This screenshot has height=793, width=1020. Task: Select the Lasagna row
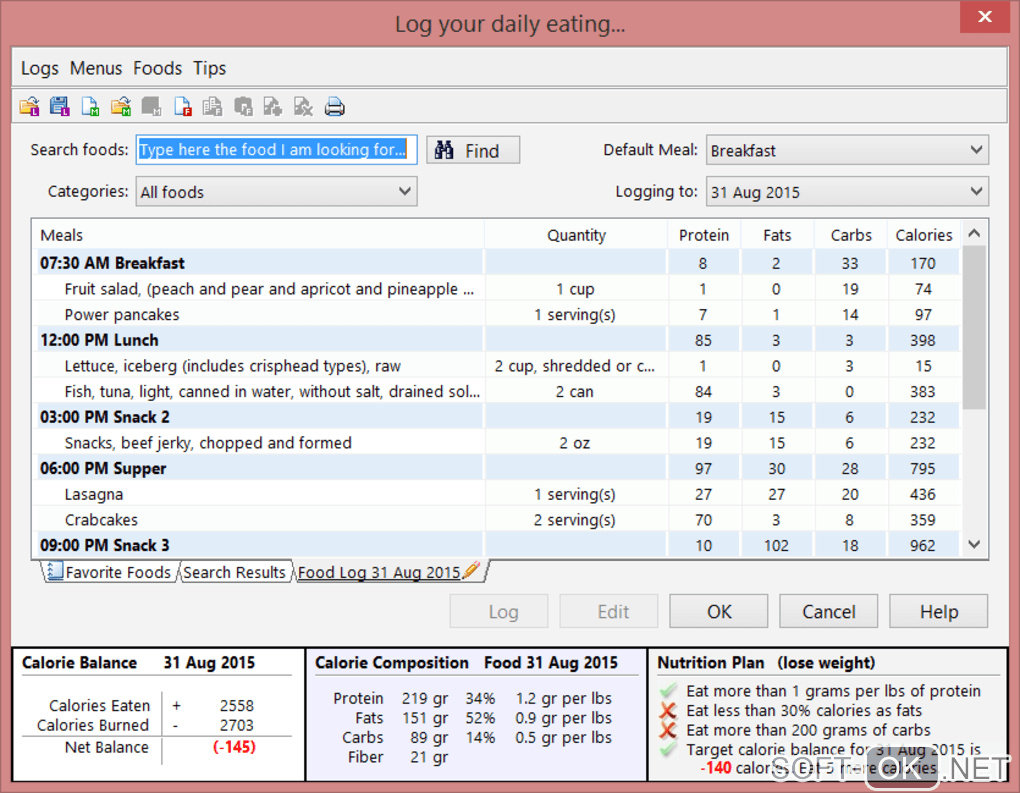pyautogui.click(x=498, y=494)
